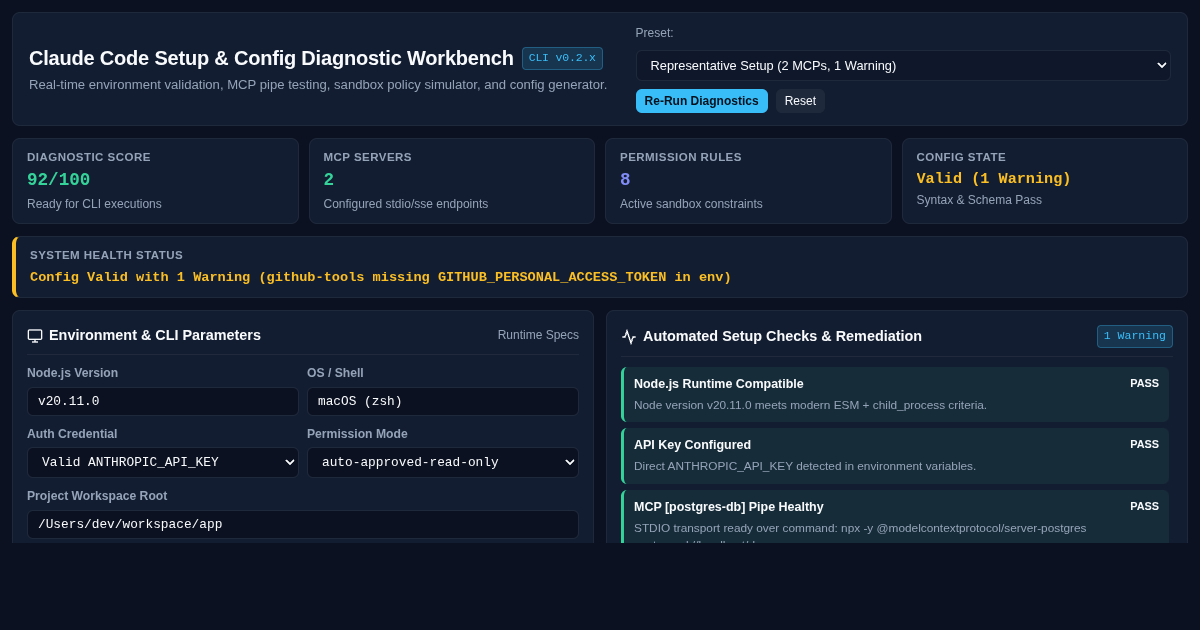Click PASS status on MCP postgres-db Pipe Healthy
The image size is (1200, 630).
pyautogui.click(x=1144, y=506)
